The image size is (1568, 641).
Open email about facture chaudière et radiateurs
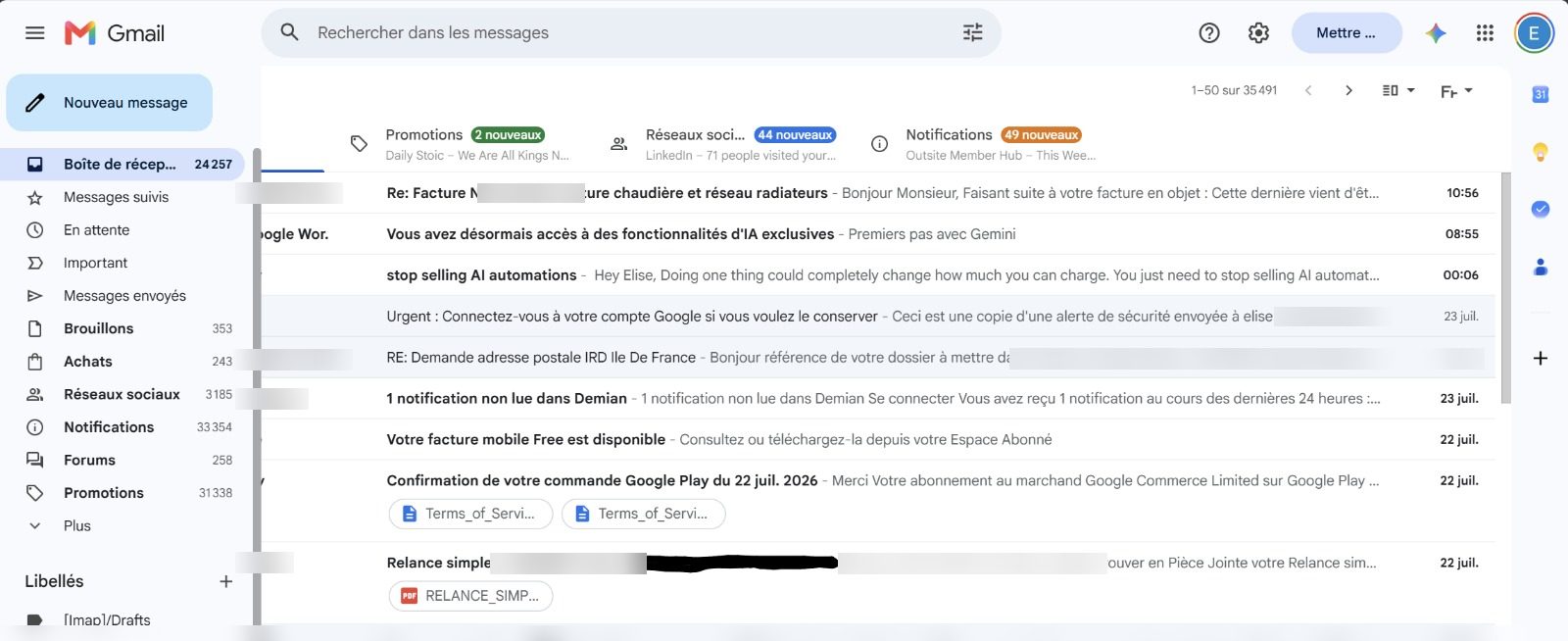click(877, 193)
